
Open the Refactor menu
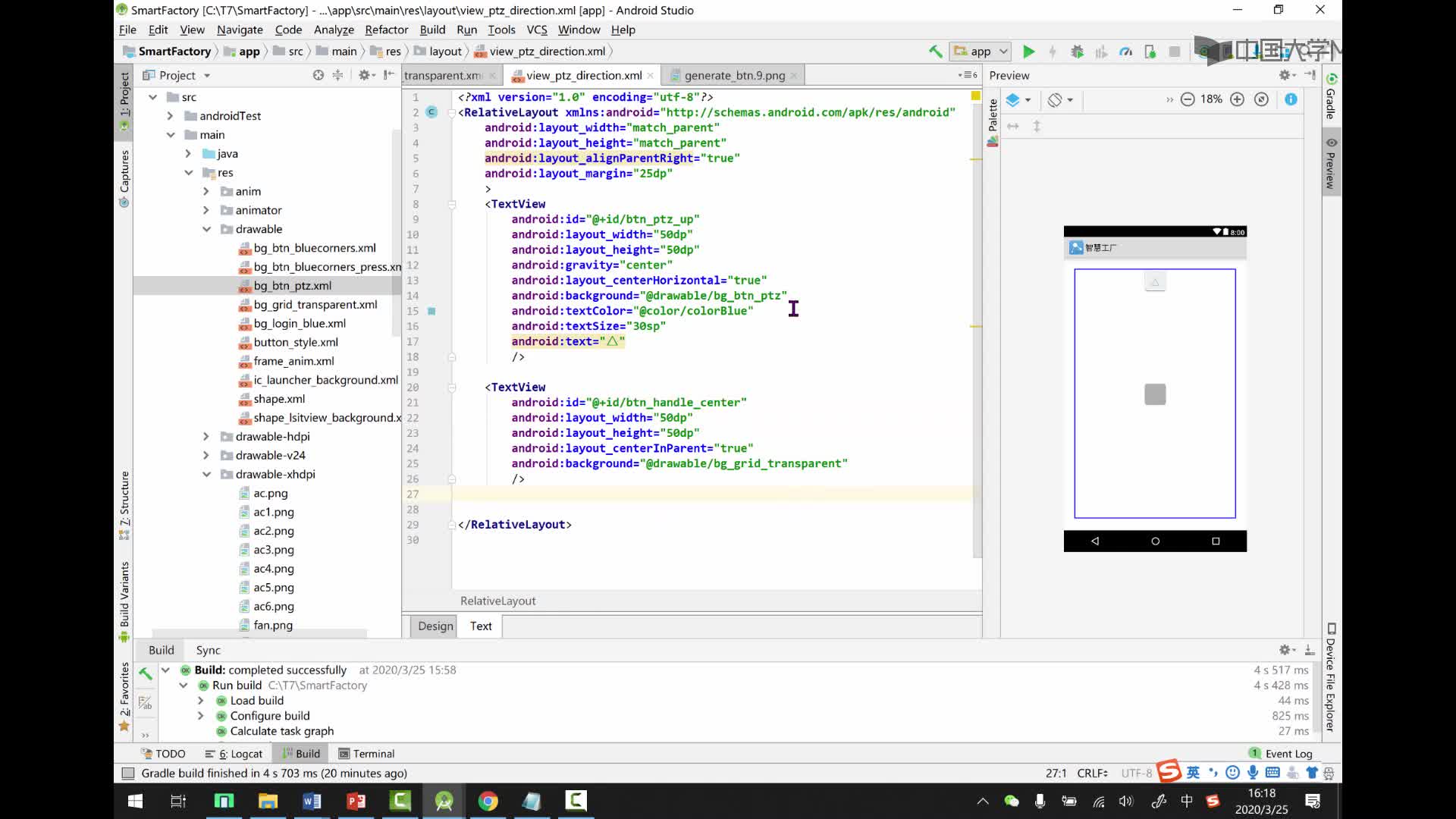[386, 30]
